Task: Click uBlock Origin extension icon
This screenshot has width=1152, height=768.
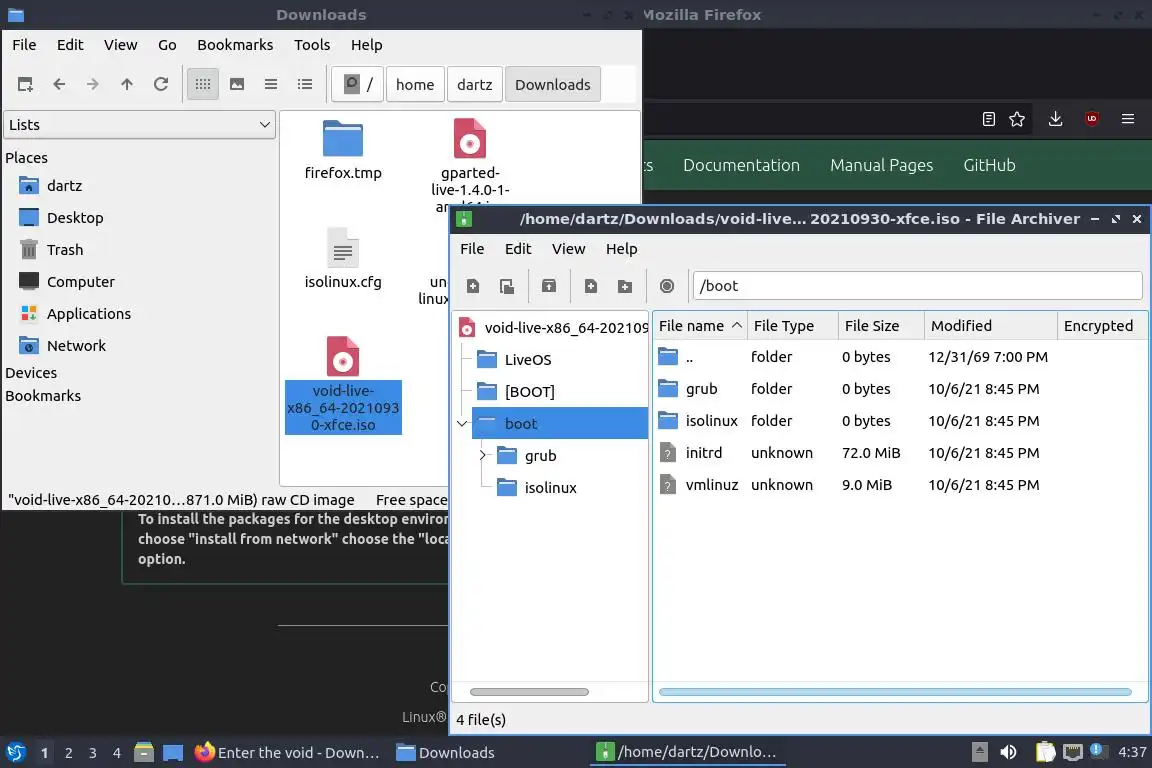Action: coord(1092,119)
